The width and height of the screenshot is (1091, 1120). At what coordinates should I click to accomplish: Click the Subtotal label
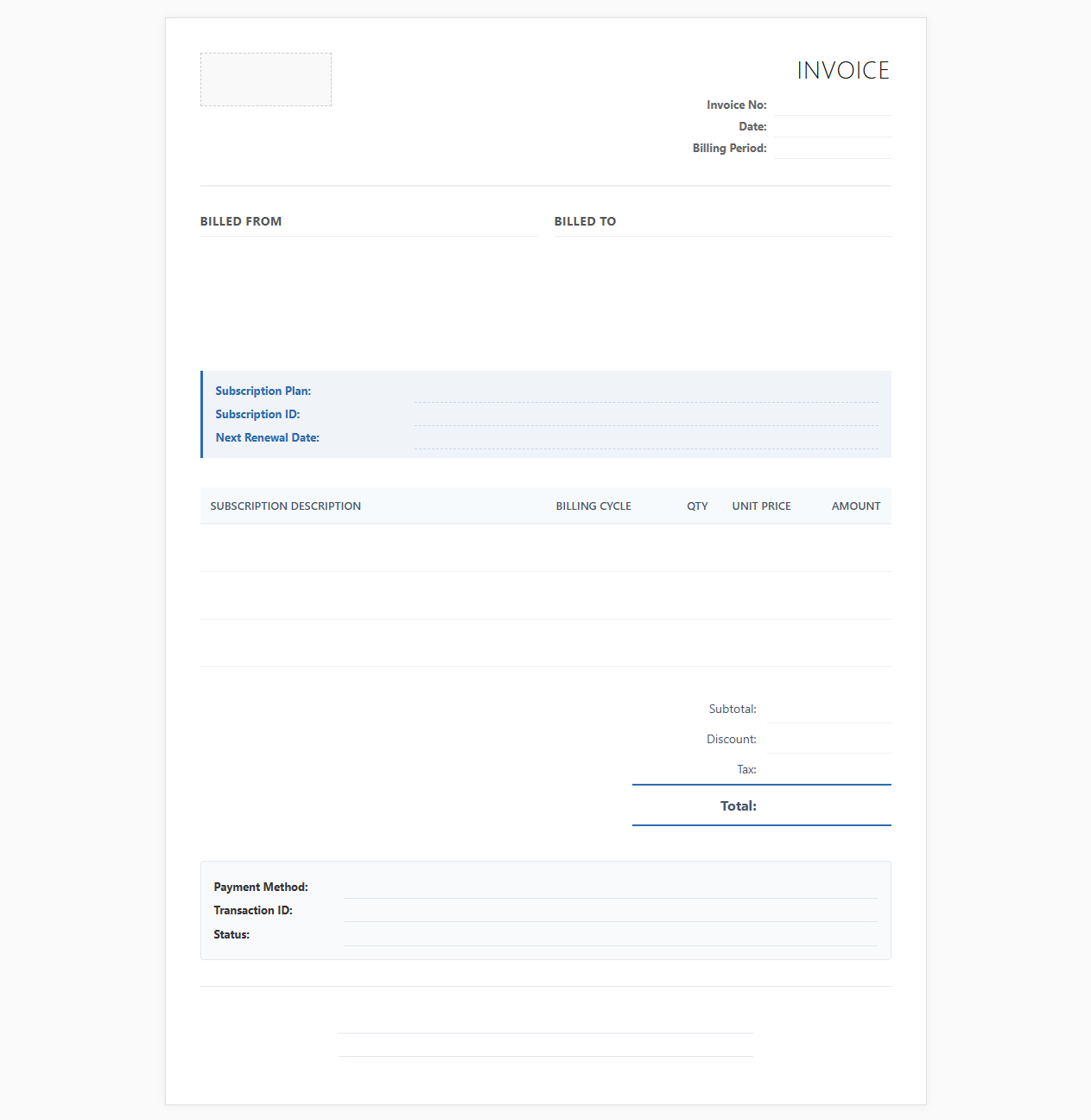(x=733, y=709)
